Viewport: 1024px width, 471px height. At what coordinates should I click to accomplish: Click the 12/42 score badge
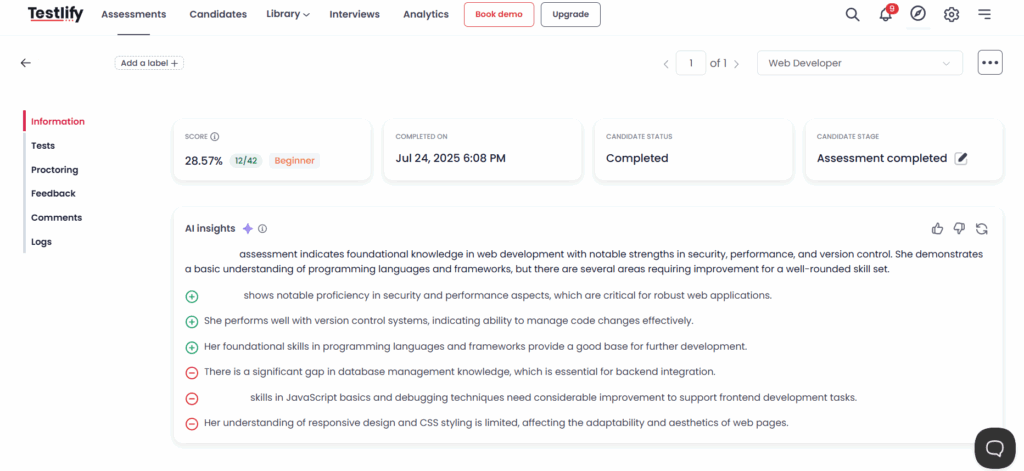(246, 161)
